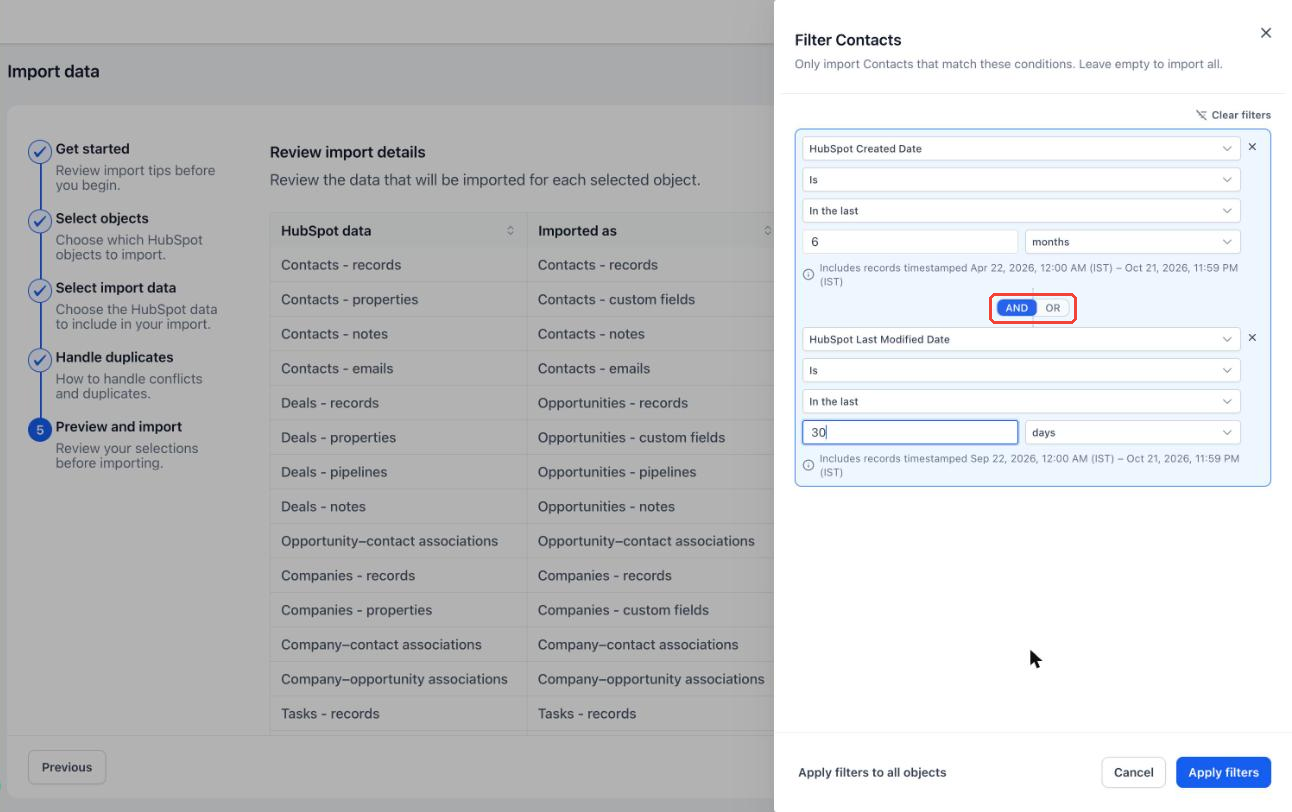The height and width of the screenshot is (812, 1292).
Task: Select the Deals - pipelines cell
Action: tap(398, 472)
